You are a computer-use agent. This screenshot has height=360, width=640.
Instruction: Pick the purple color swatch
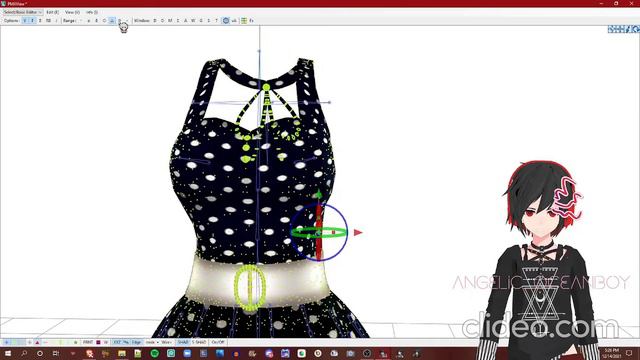pos(98,342)
